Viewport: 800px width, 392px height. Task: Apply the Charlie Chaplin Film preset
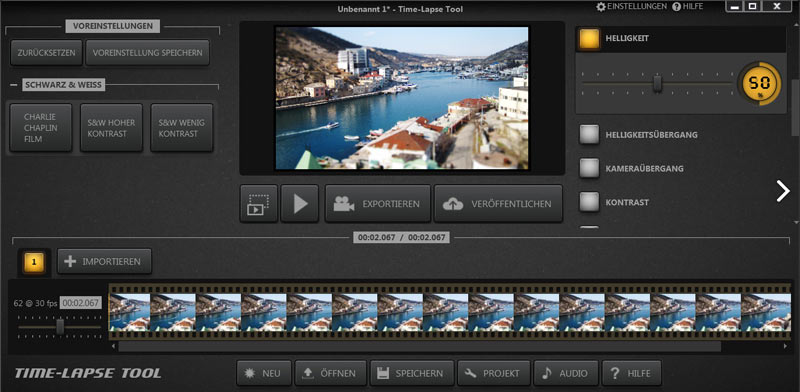pos(41,128)
